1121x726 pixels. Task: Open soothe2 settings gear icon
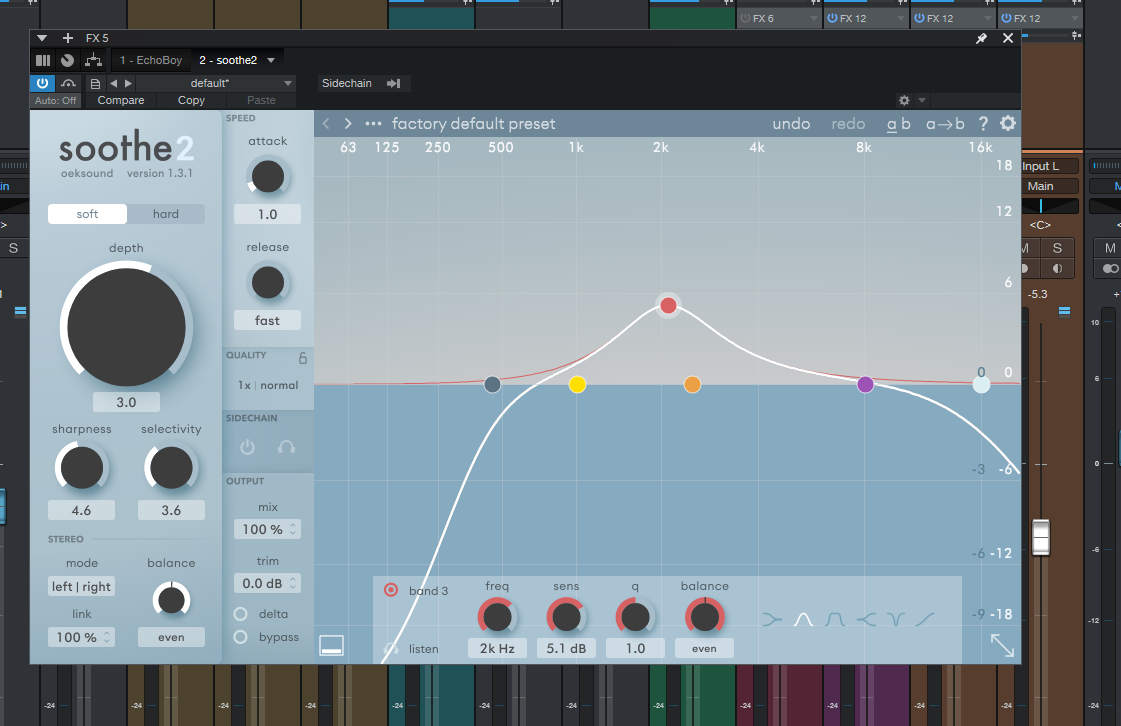tap(1007, 124)
